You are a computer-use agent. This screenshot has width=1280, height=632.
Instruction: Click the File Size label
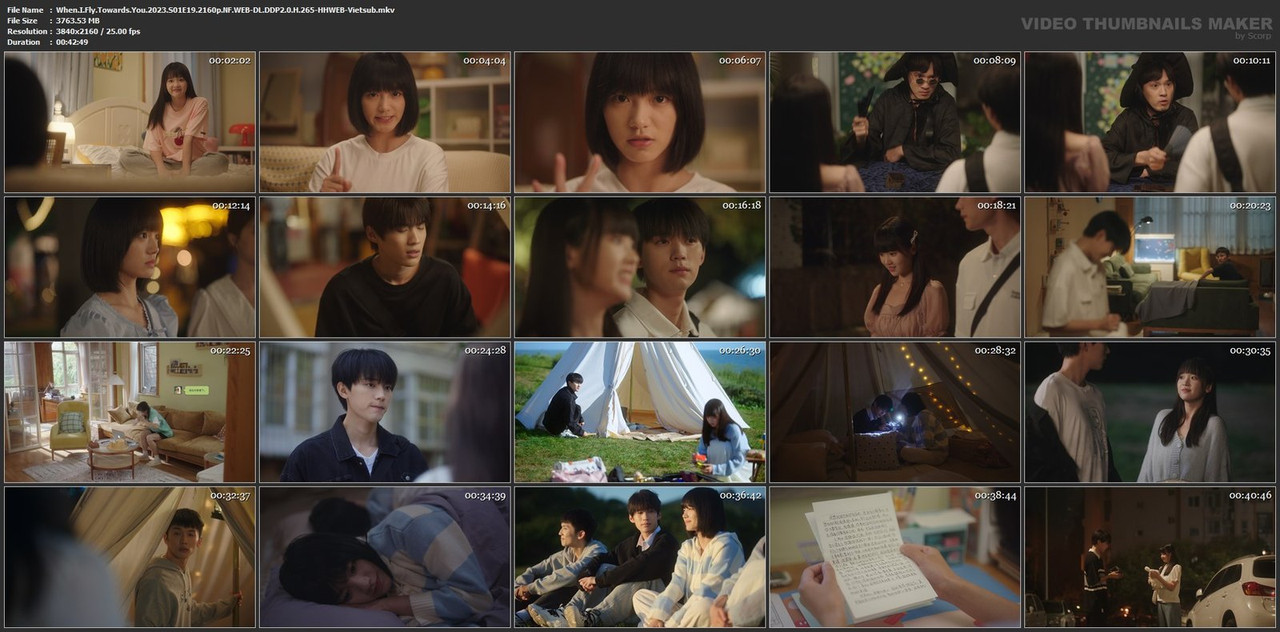click(x=22, y=20)
